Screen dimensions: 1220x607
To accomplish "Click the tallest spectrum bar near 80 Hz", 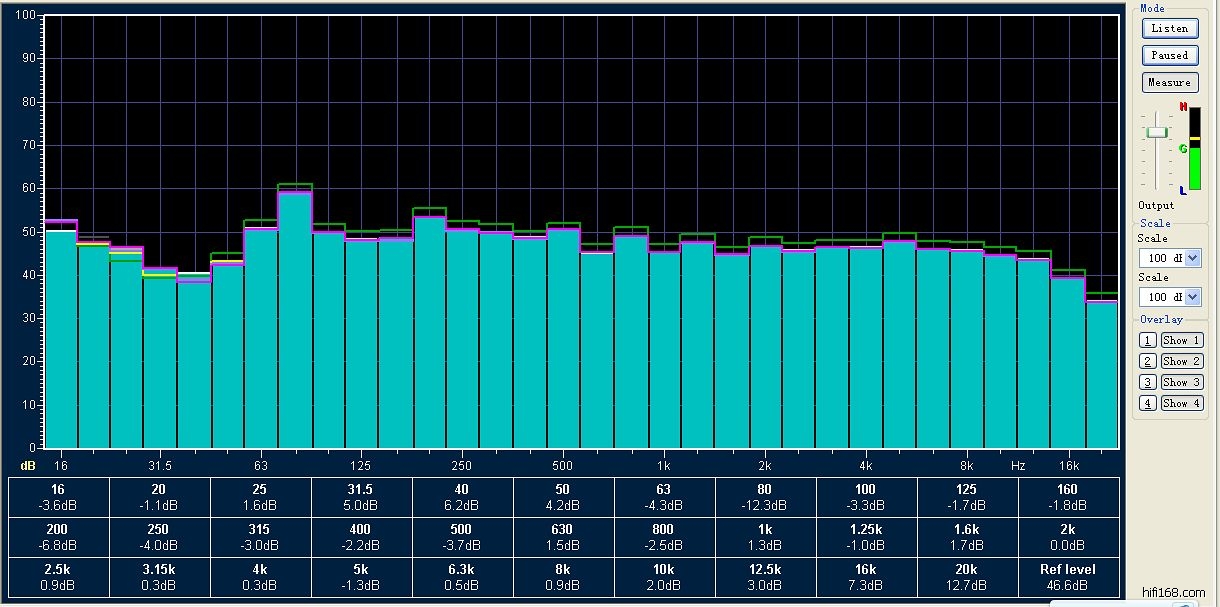I will (x=295, y=320).
